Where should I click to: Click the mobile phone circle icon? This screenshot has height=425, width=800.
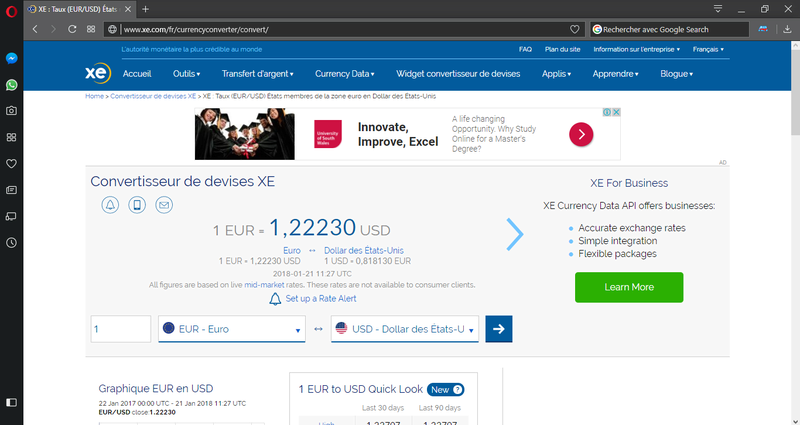coord(137,205)
